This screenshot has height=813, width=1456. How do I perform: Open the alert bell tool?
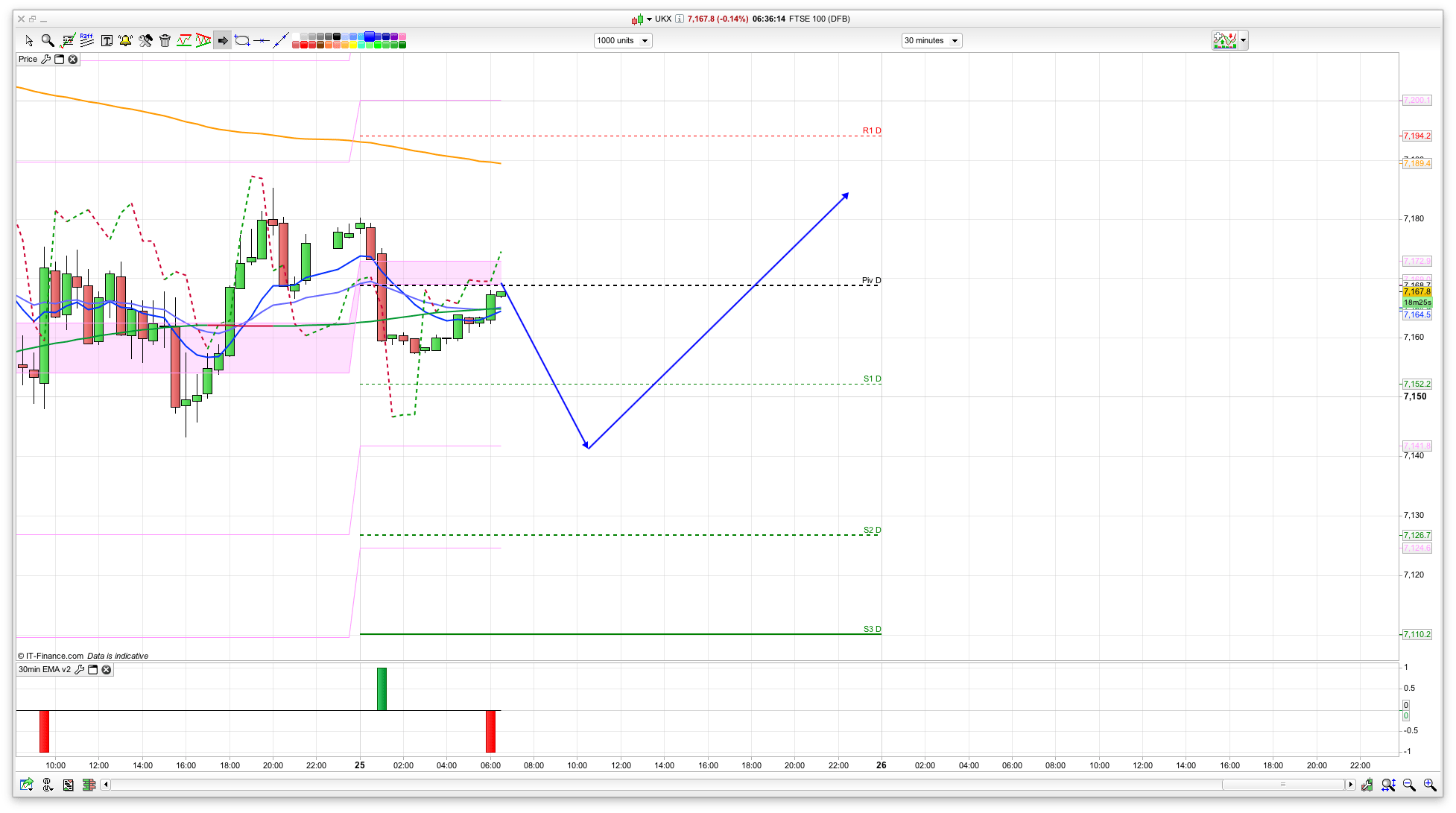[125, 41]
